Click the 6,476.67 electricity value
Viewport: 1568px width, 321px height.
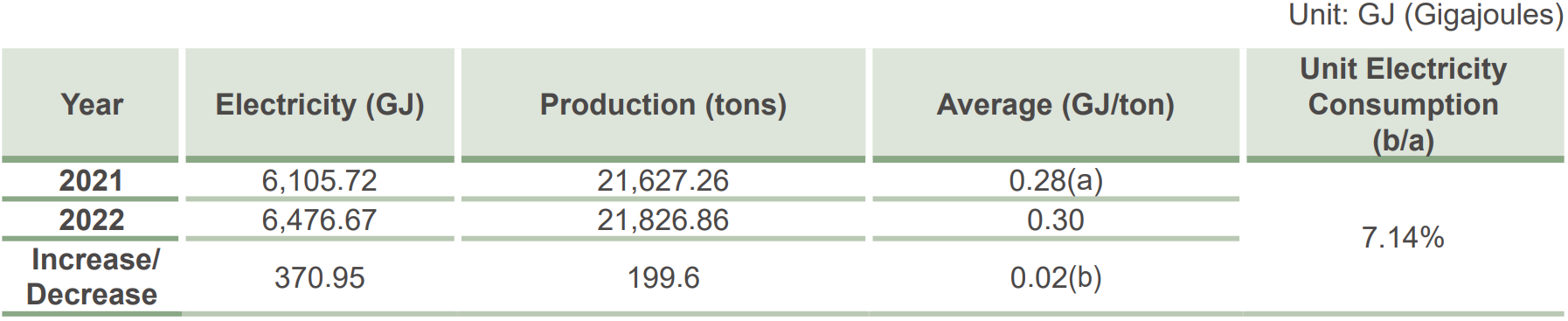pyautogui.click(x=320, y=220)
